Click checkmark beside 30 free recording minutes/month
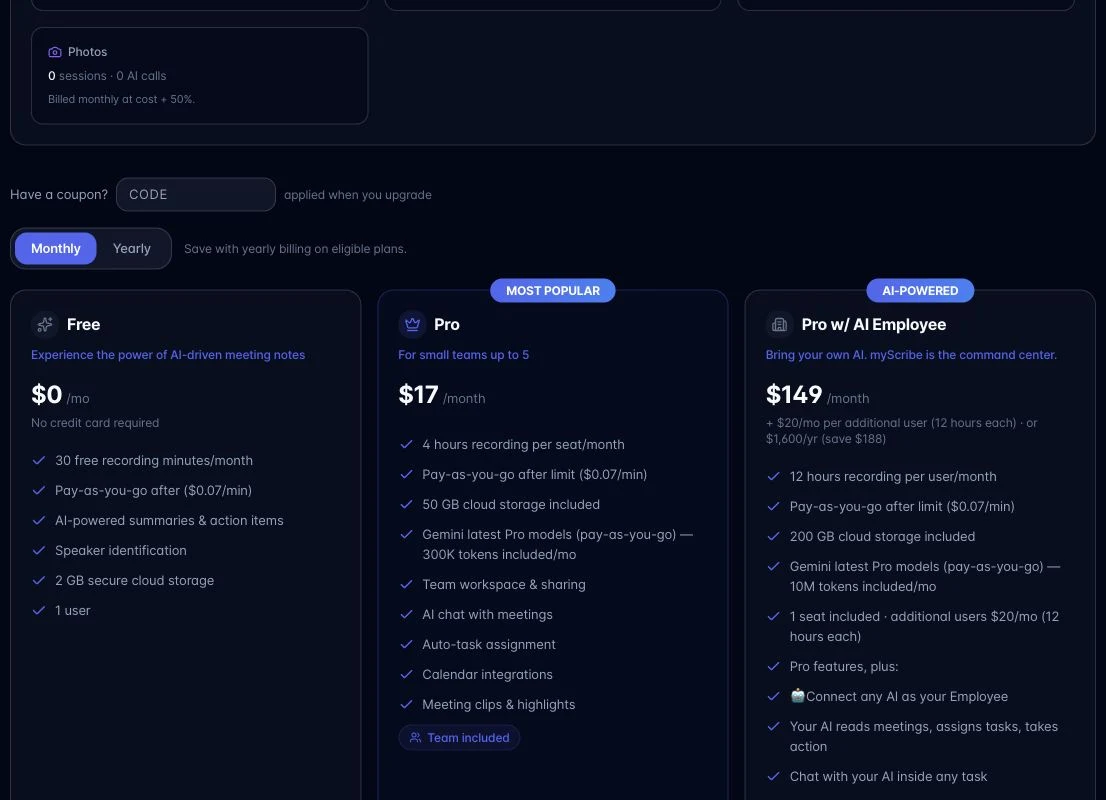 pos(39,460)
